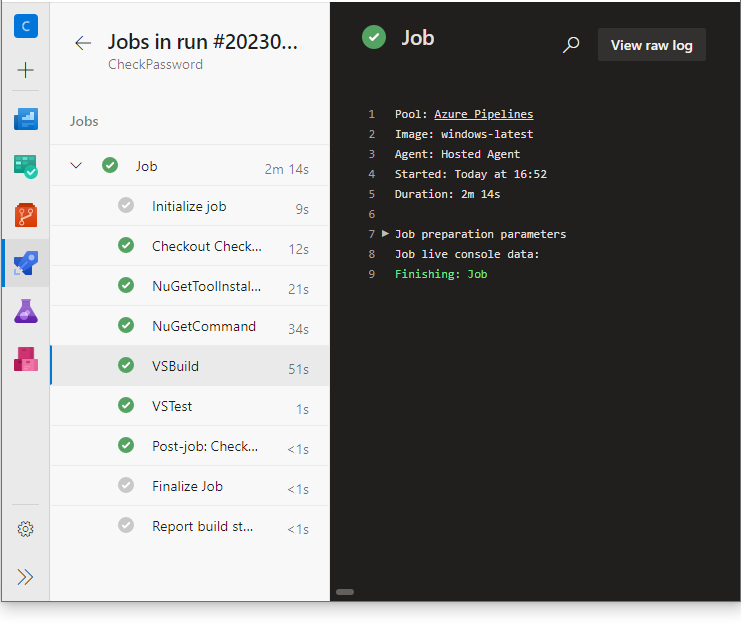Click View raw log button
Image resolution: width=741 pixels, height=624 pixels.
tap(651, 45)
